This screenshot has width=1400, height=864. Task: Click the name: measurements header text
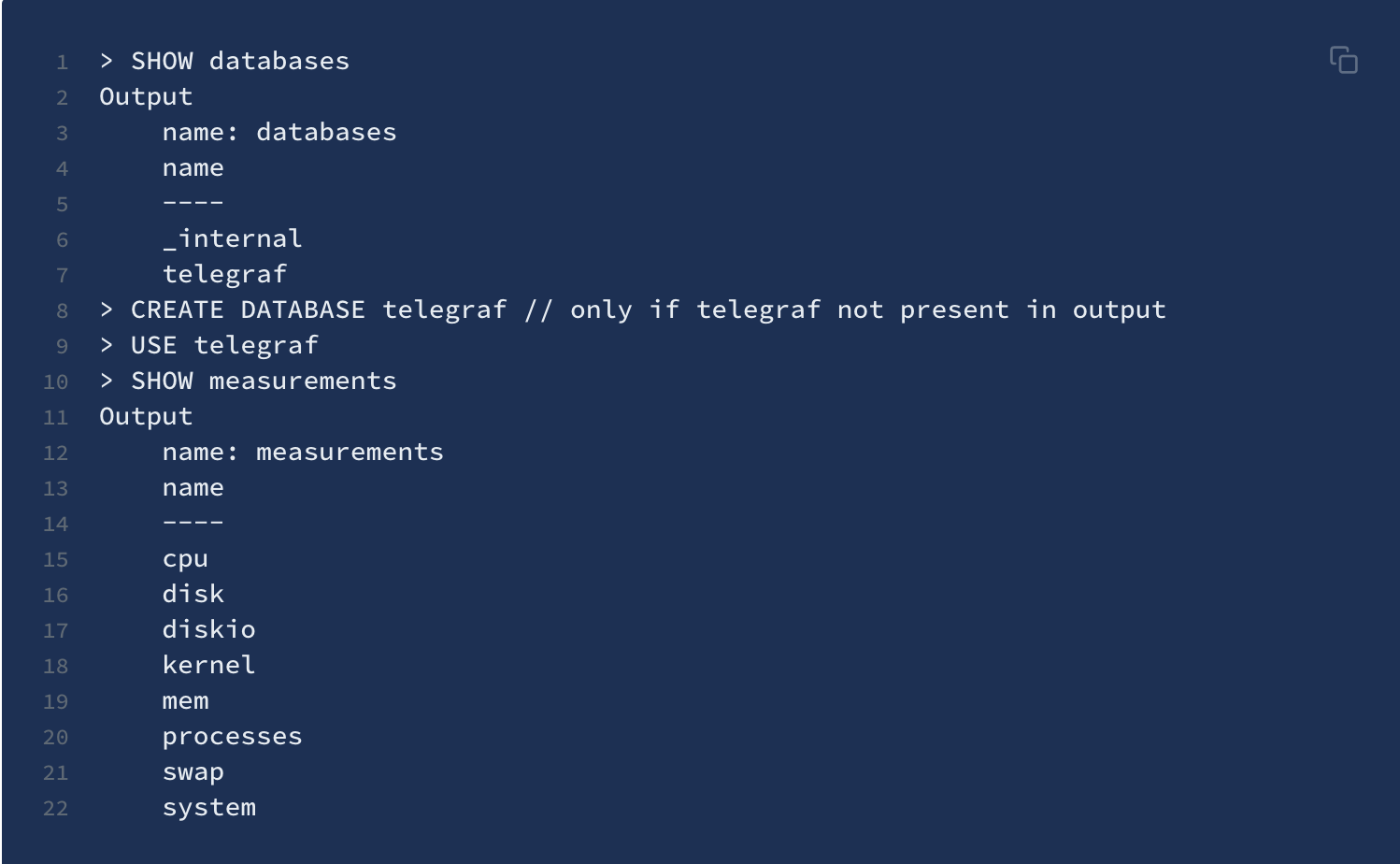point(303,452)
